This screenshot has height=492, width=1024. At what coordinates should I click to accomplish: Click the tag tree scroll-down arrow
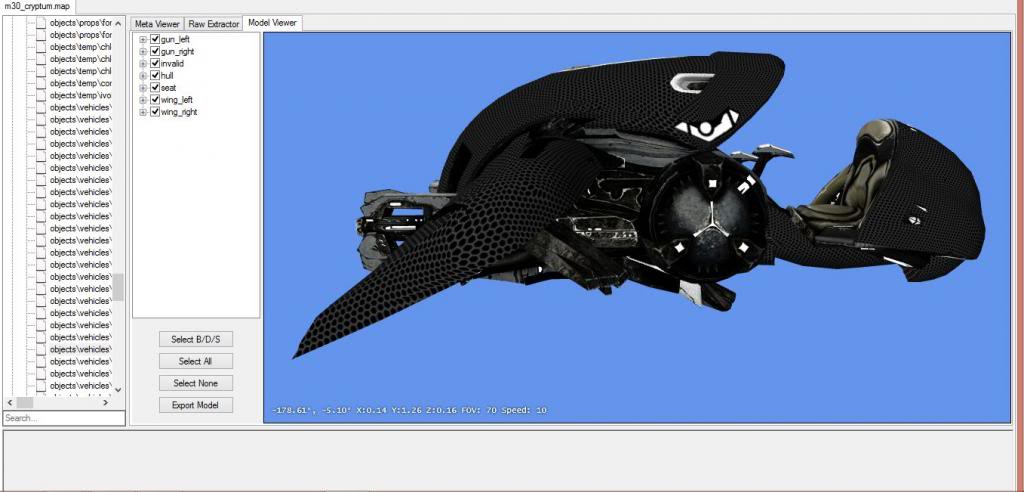[x=118, y=390]
